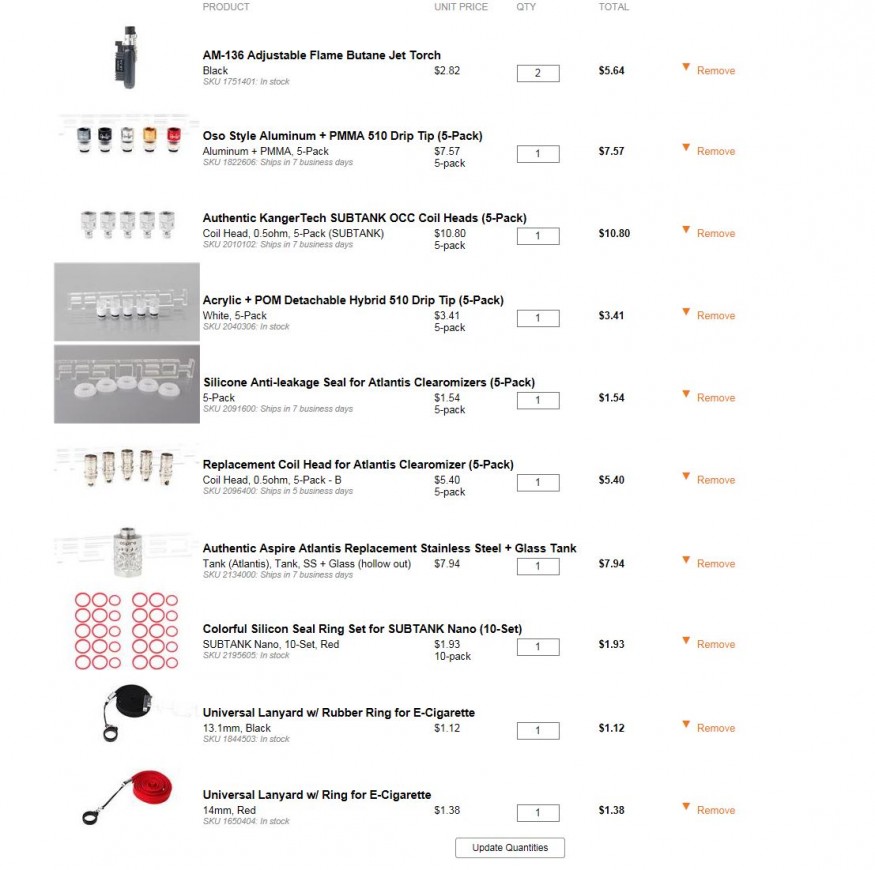Remove Colorful Silicon Seal Ring Set

(x=715, y=645)
